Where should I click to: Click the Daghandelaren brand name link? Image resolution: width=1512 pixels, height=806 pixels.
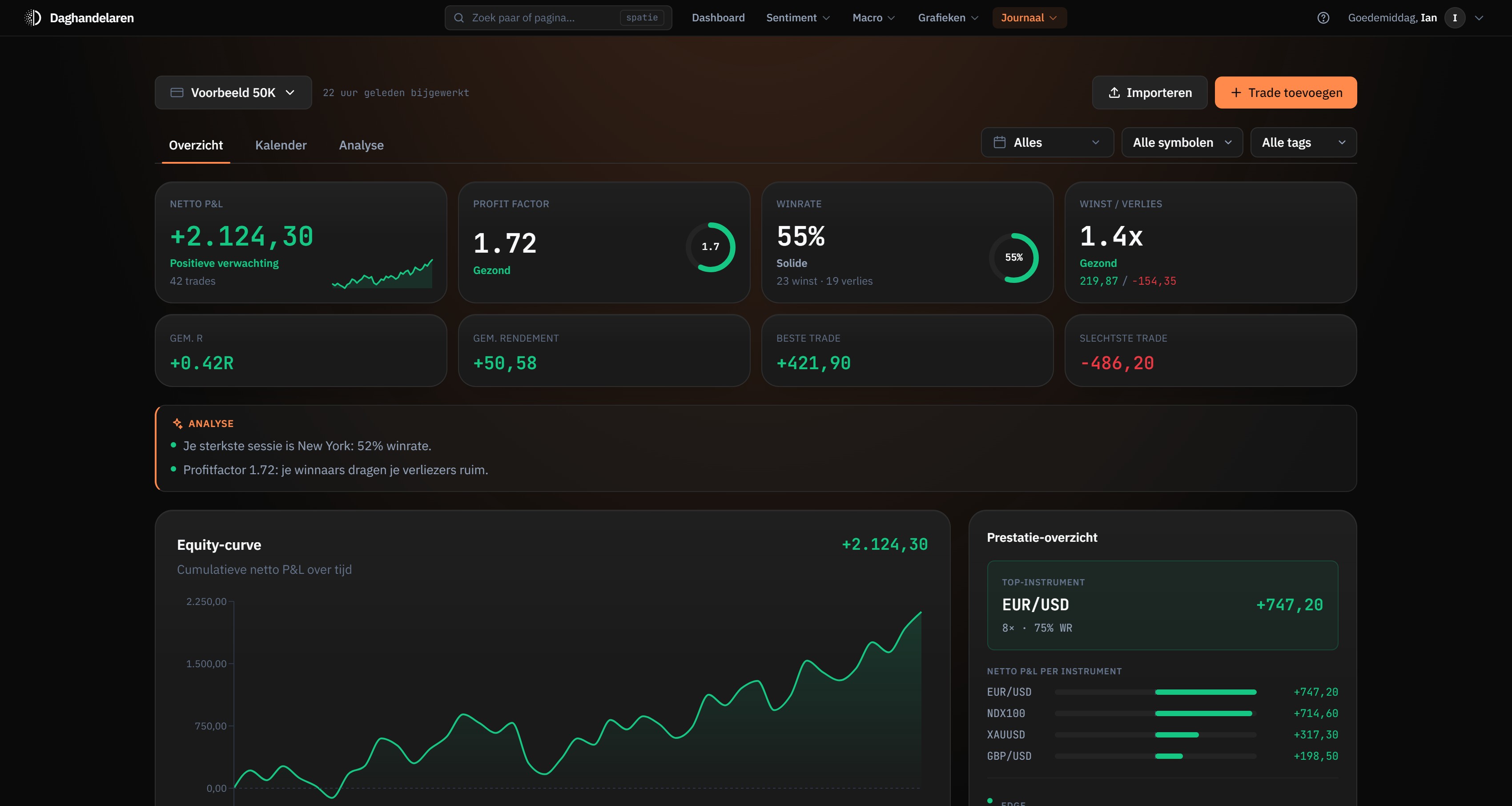pos(92,18)
